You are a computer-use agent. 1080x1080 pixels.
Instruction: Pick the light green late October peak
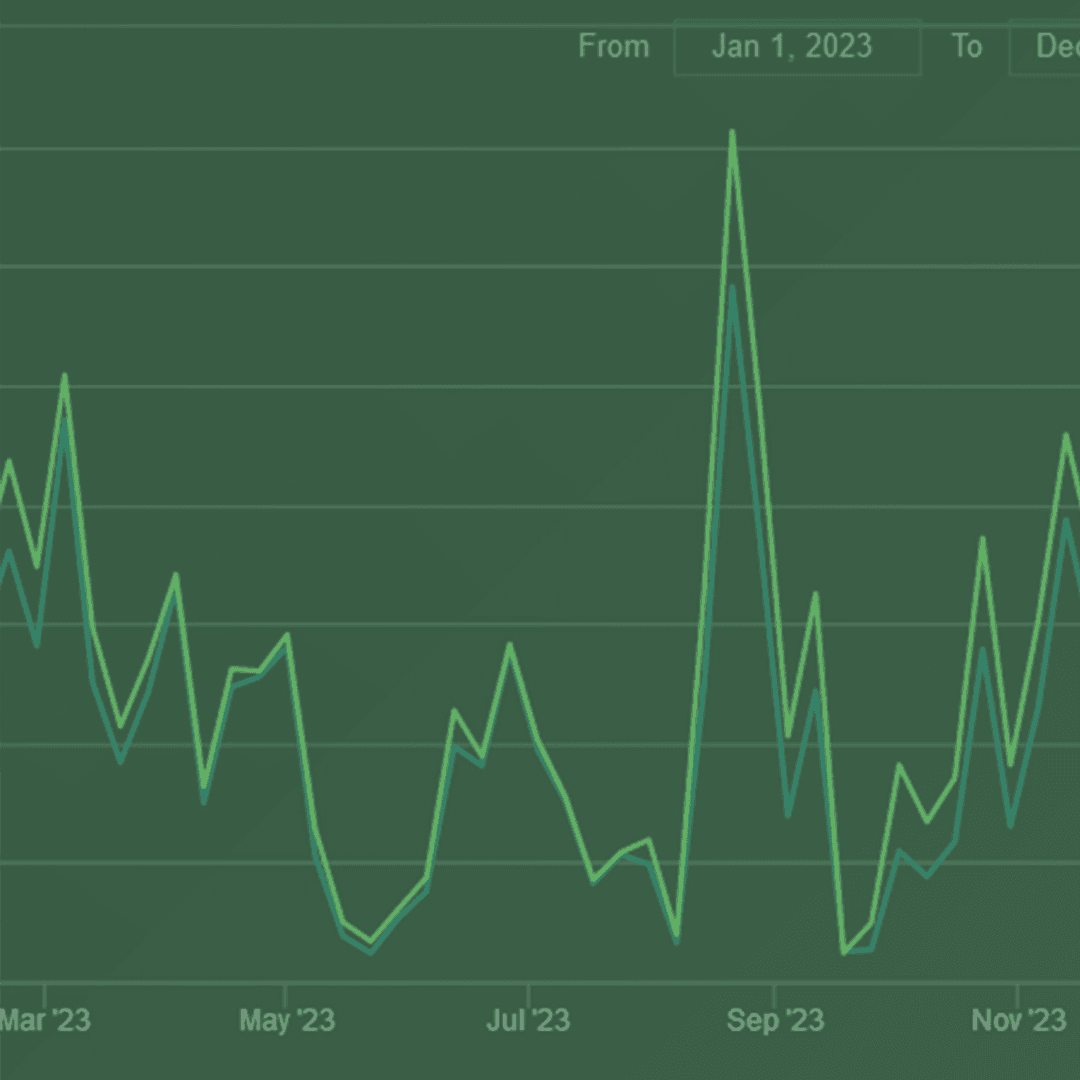983,539
